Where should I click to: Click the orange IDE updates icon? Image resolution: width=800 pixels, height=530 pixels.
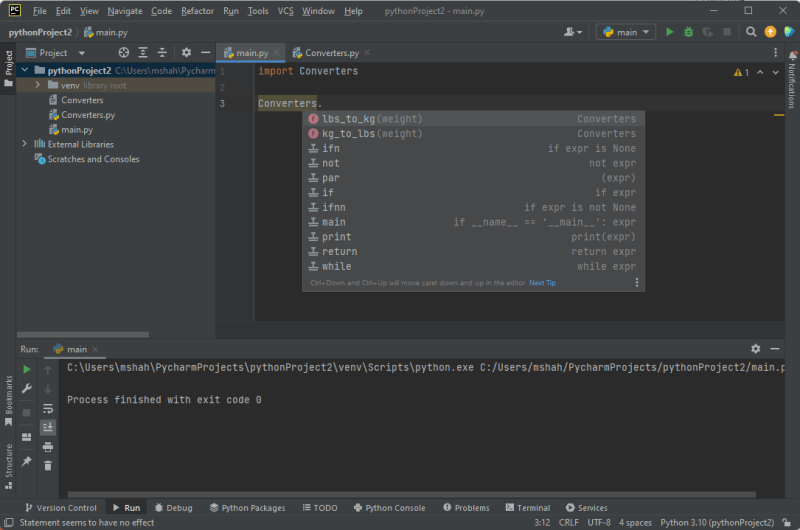770,32
